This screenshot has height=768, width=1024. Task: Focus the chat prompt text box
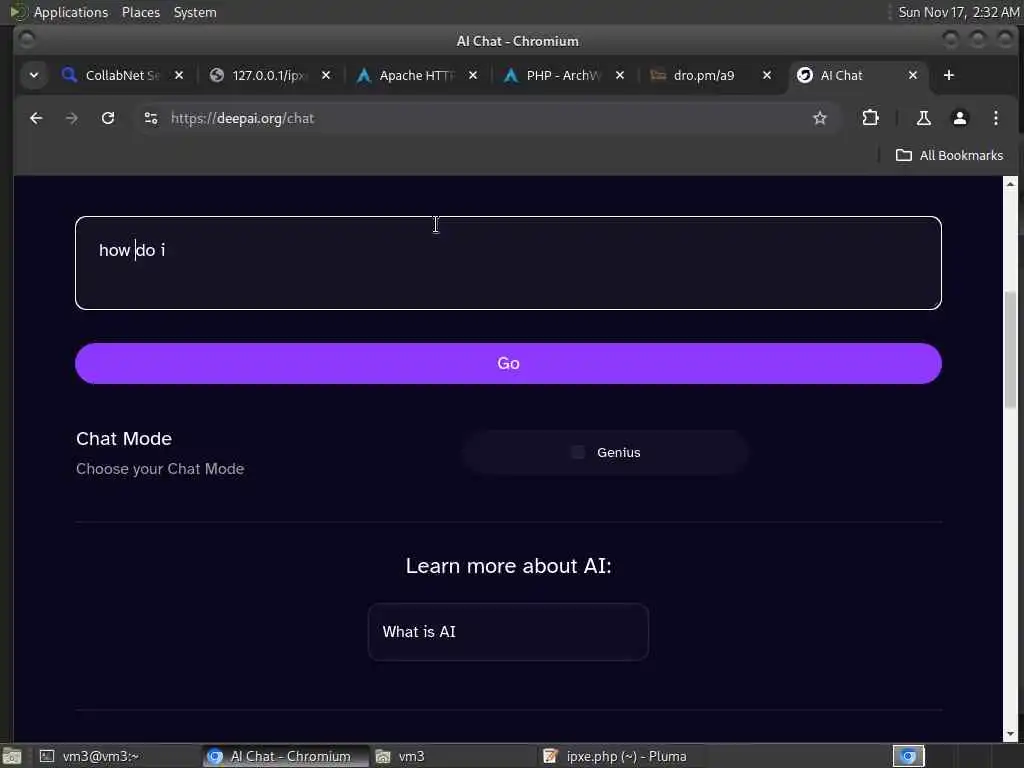click(x=508, y=263)
